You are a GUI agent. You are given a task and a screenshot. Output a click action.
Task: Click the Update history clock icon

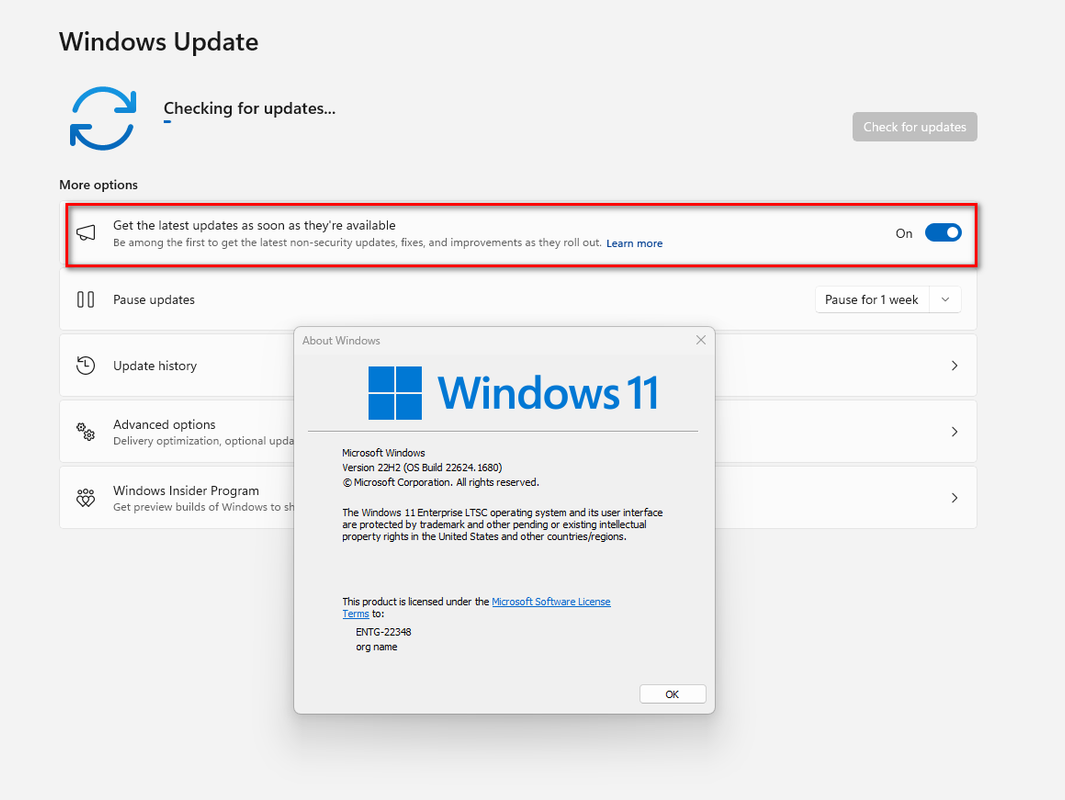click(86, 365)
